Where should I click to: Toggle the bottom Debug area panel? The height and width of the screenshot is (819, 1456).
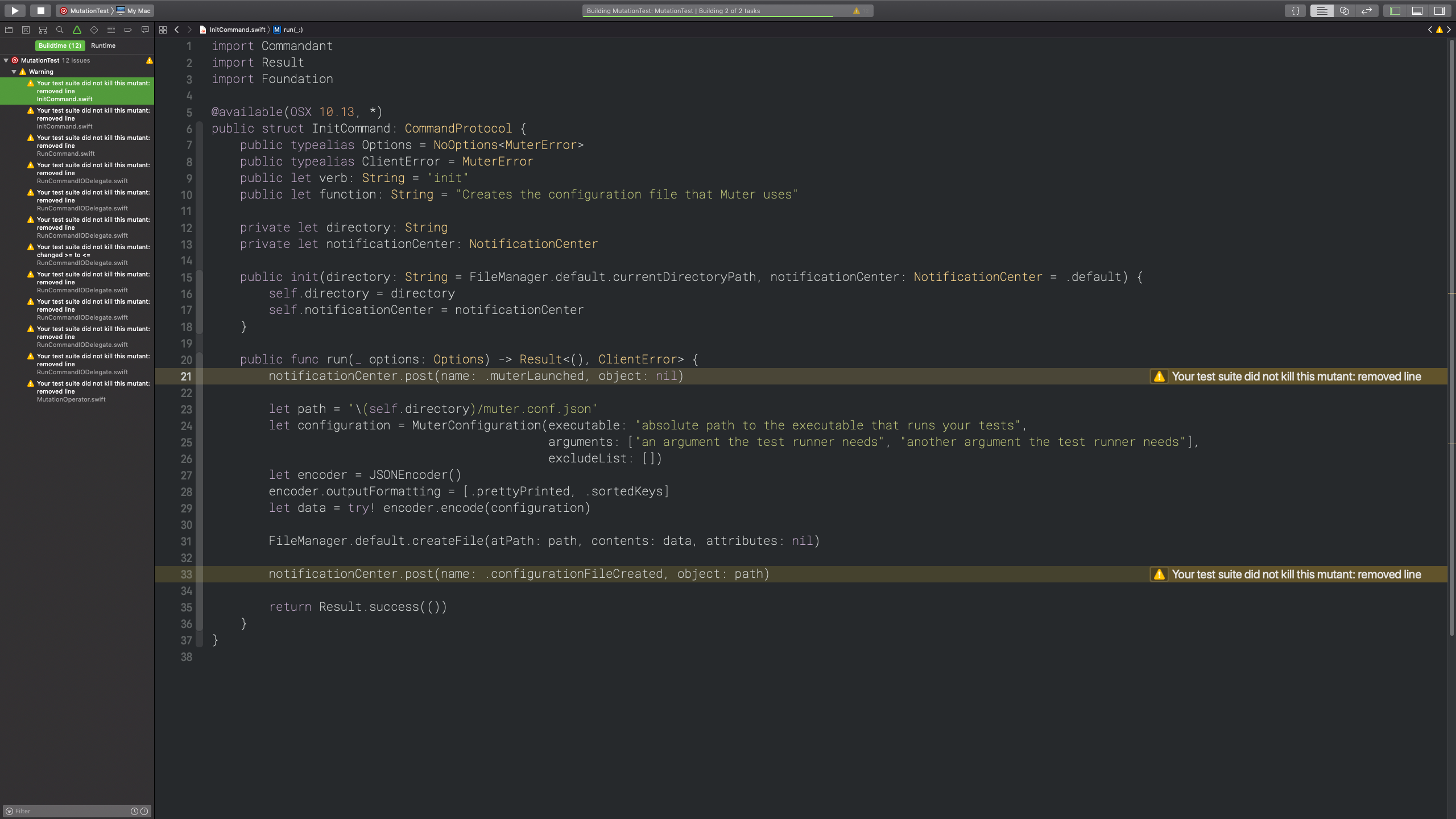(1417, 11)
